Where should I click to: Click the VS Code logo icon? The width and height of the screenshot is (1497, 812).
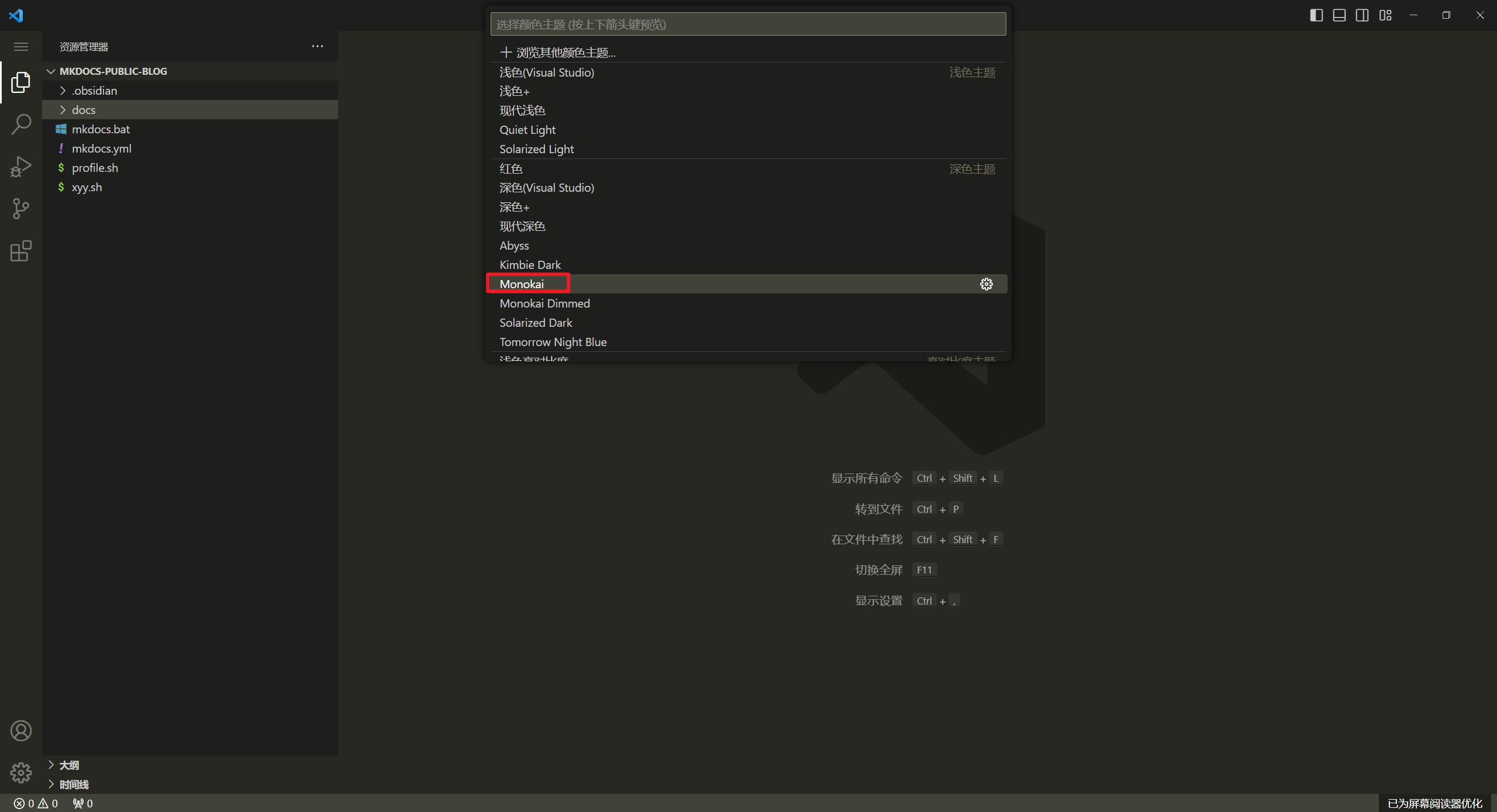pos(16,15)
